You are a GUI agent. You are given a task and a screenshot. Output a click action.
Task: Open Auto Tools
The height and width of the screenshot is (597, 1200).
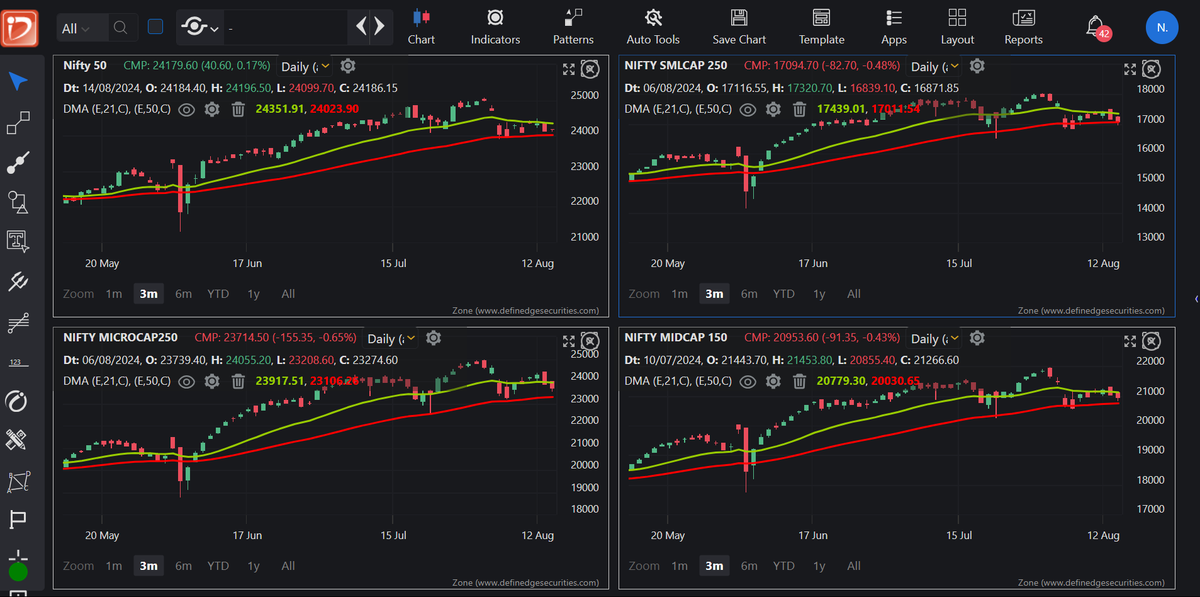coord(653,27)
